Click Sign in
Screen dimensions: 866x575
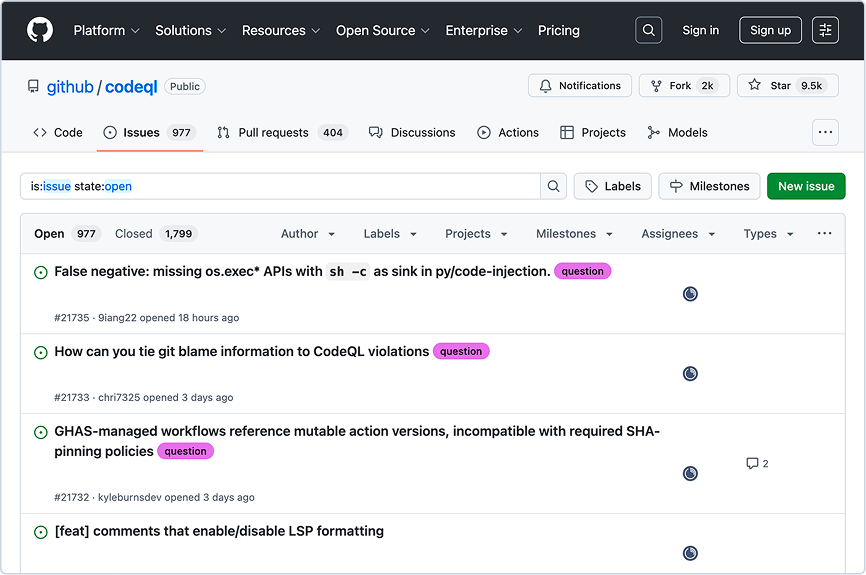[700, 30]
